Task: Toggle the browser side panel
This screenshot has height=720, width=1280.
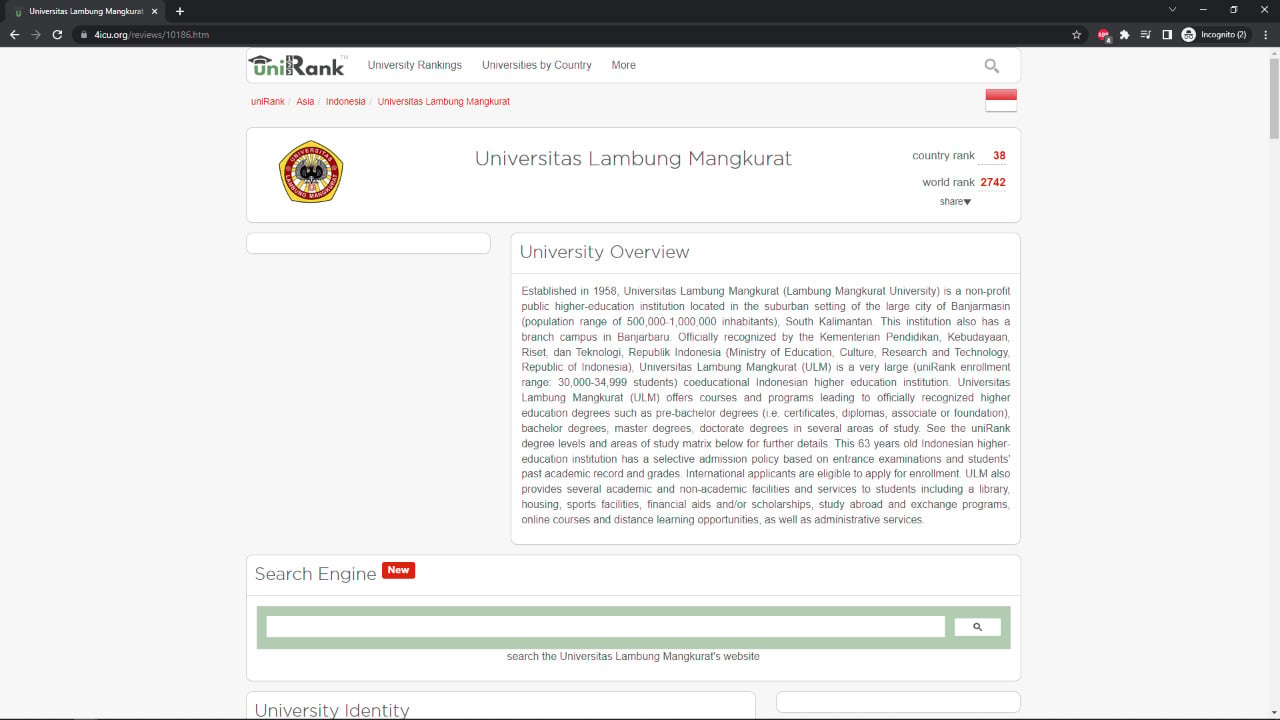Action: 1167,34
